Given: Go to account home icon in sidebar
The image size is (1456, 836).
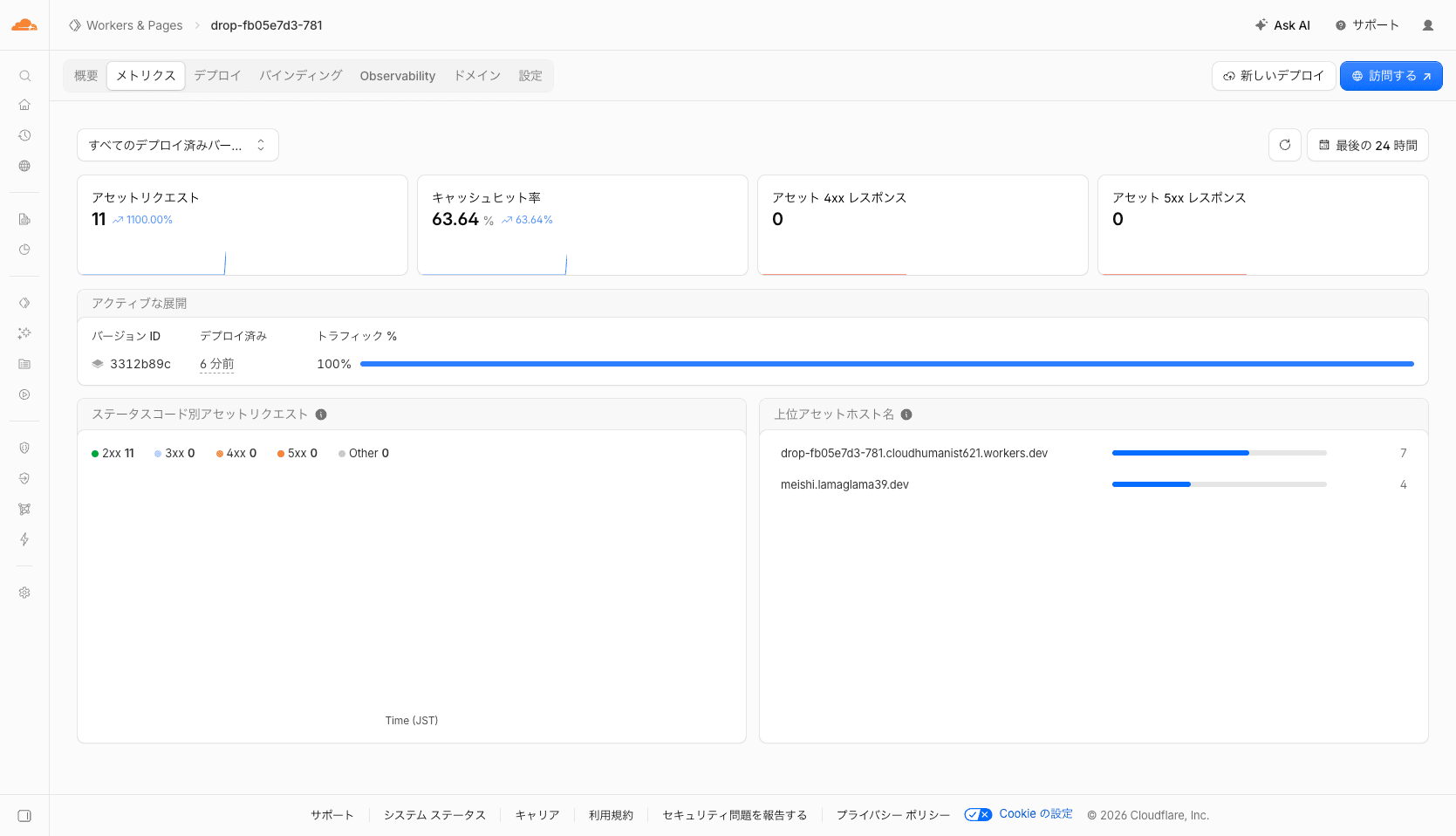Looking at the screenshot, I should [24, 105].
